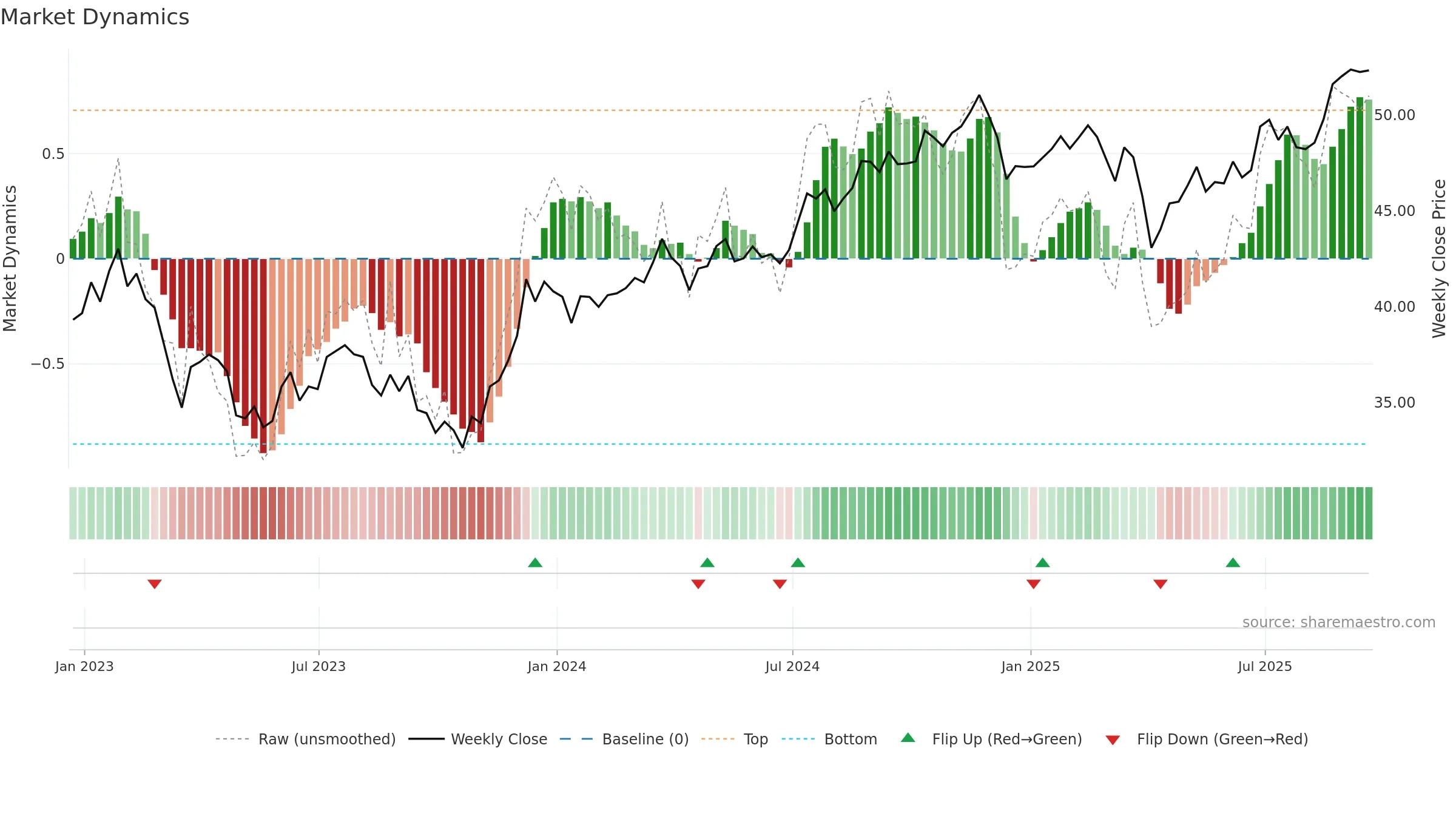Image resolution: width=1456 pixels, height=819 pixels.
Task: Click the Jan 2025 axis label
Action: point(1031,666)
